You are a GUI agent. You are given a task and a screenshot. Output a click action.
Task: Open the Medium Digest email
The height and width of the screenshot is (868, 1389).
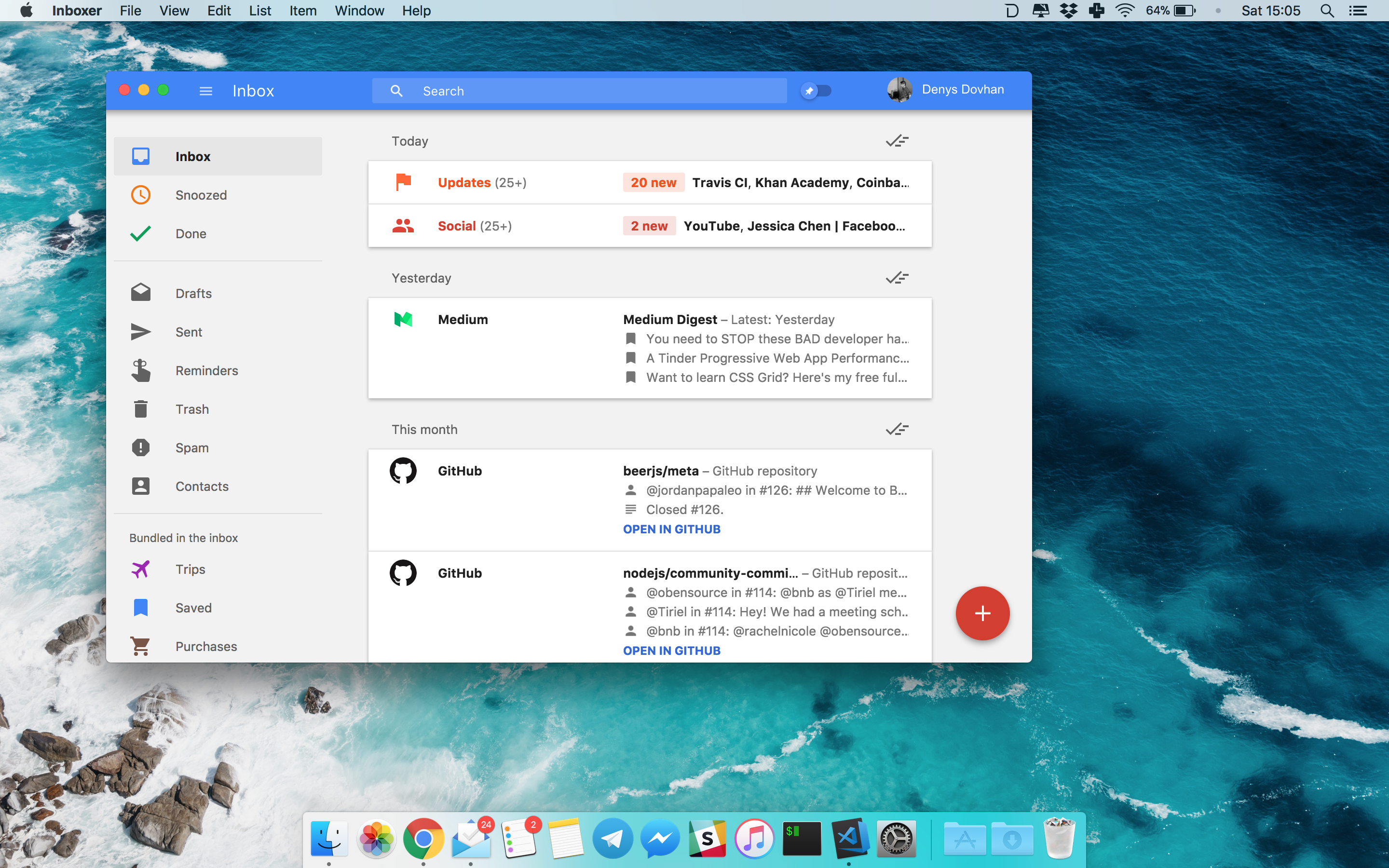(650, 348)
